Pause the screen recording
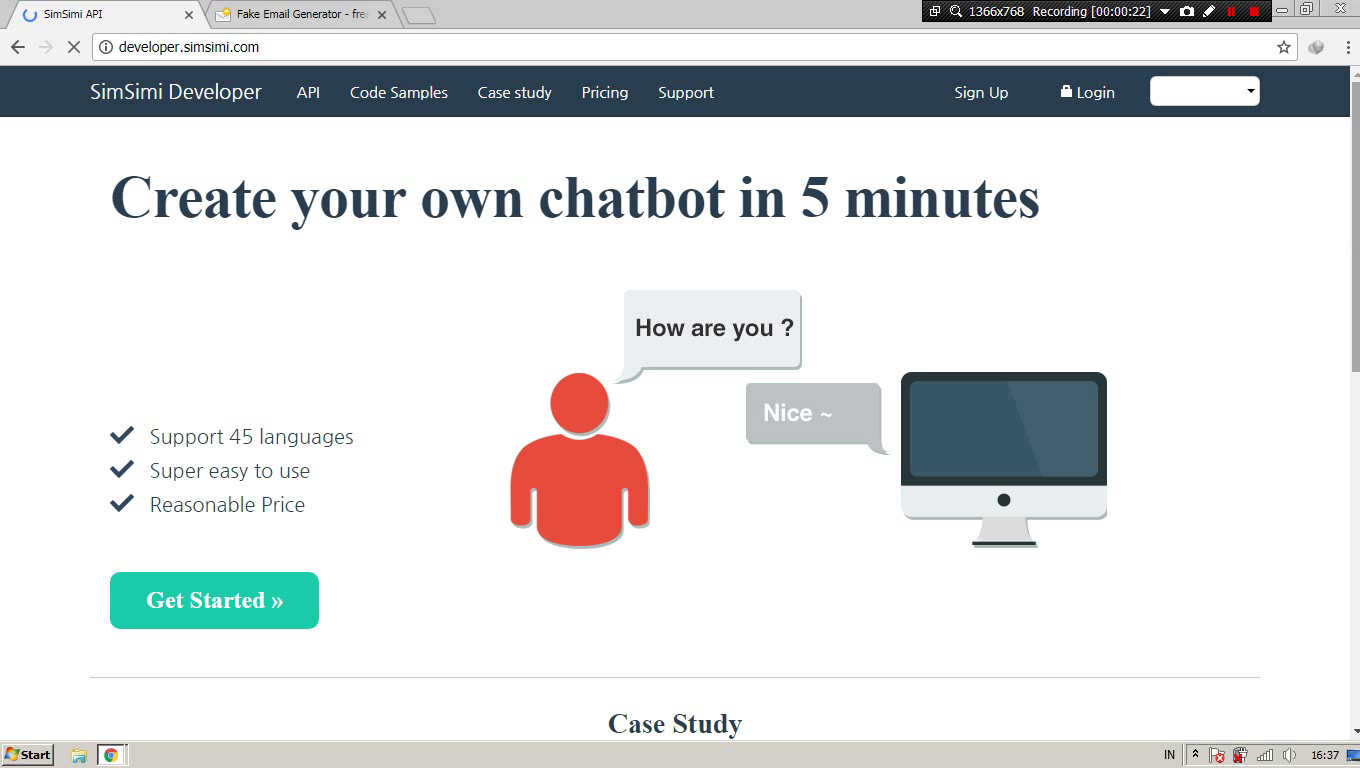Image resolution: width=1360 pixels, height=768 pixels. pos(1231,11)
